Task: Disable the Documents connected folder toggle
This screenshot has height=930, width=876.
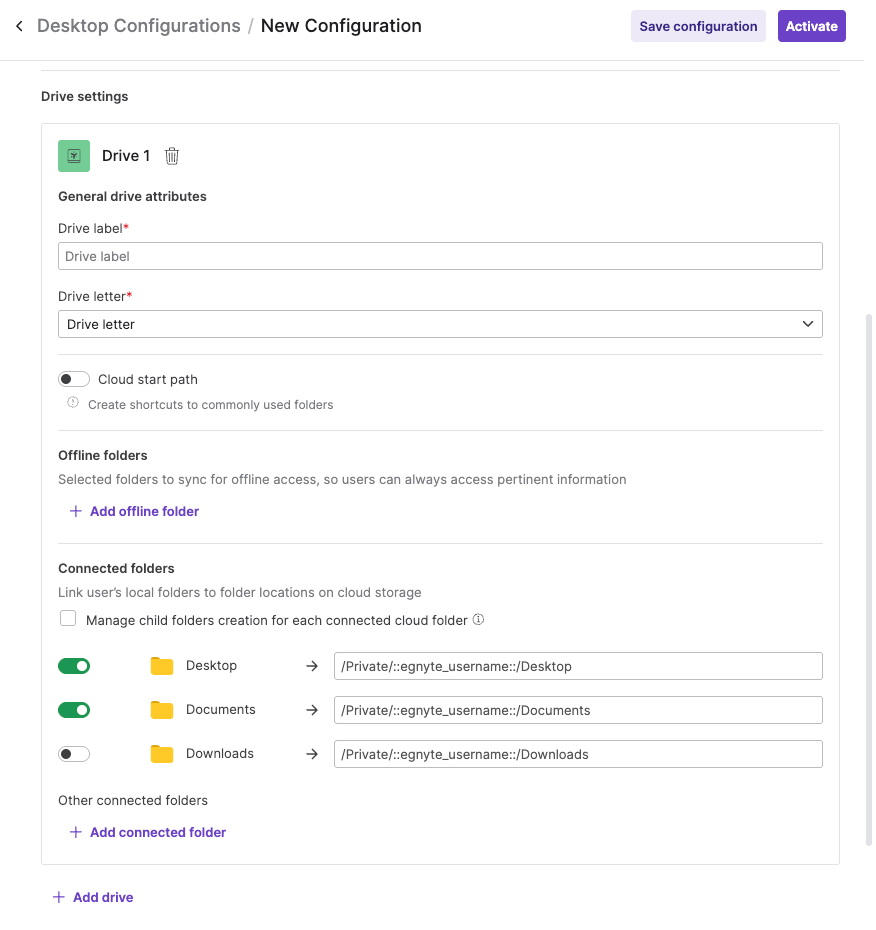Action: [x=74, y=710]
